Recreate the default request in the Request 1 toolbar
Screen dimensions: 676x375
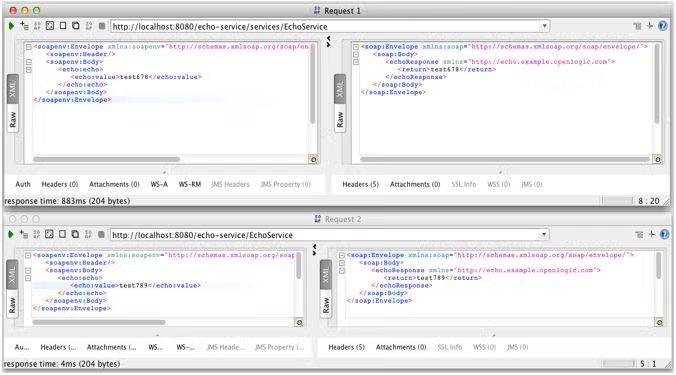click(x=50, y=26)
